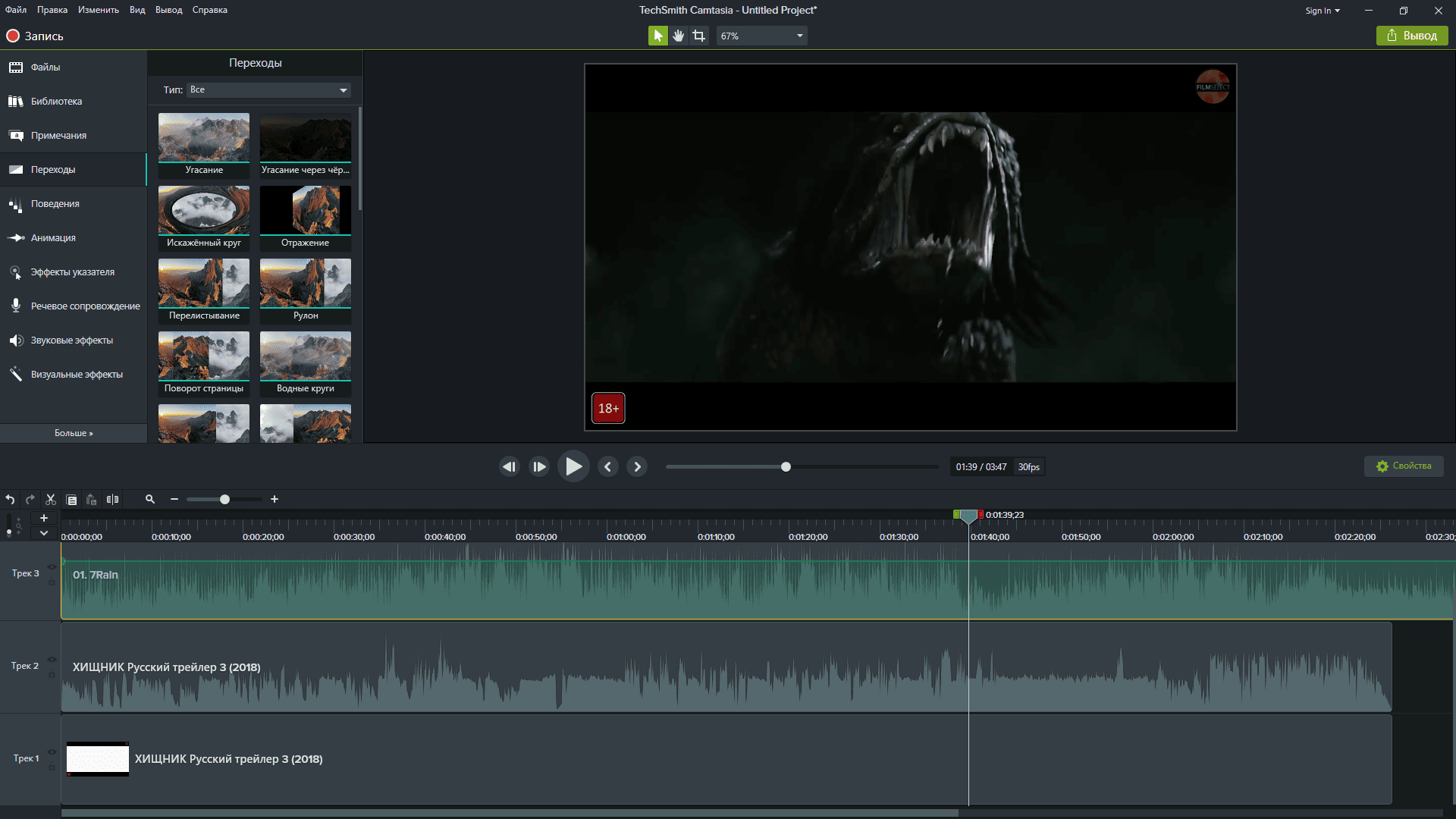
Task: Select the Искажённый круг transition
Action: pyautogui.click(x=204, y=218)
